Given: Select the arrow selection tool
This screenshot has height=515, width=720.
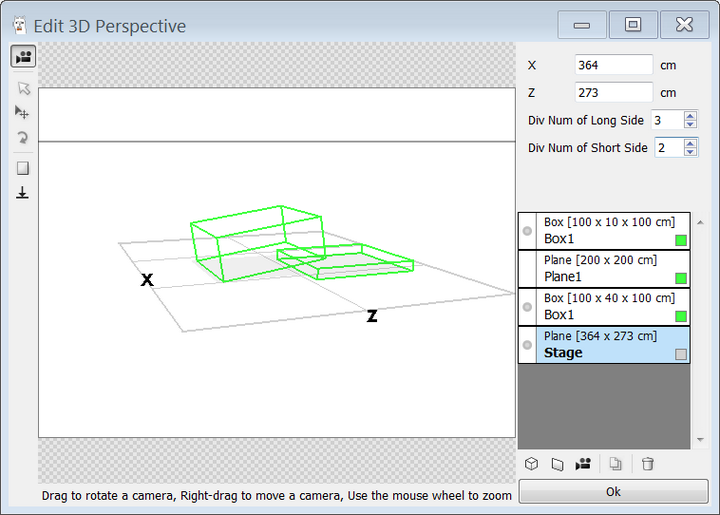Looking at the screenshot, I should [x=23, y=88].
